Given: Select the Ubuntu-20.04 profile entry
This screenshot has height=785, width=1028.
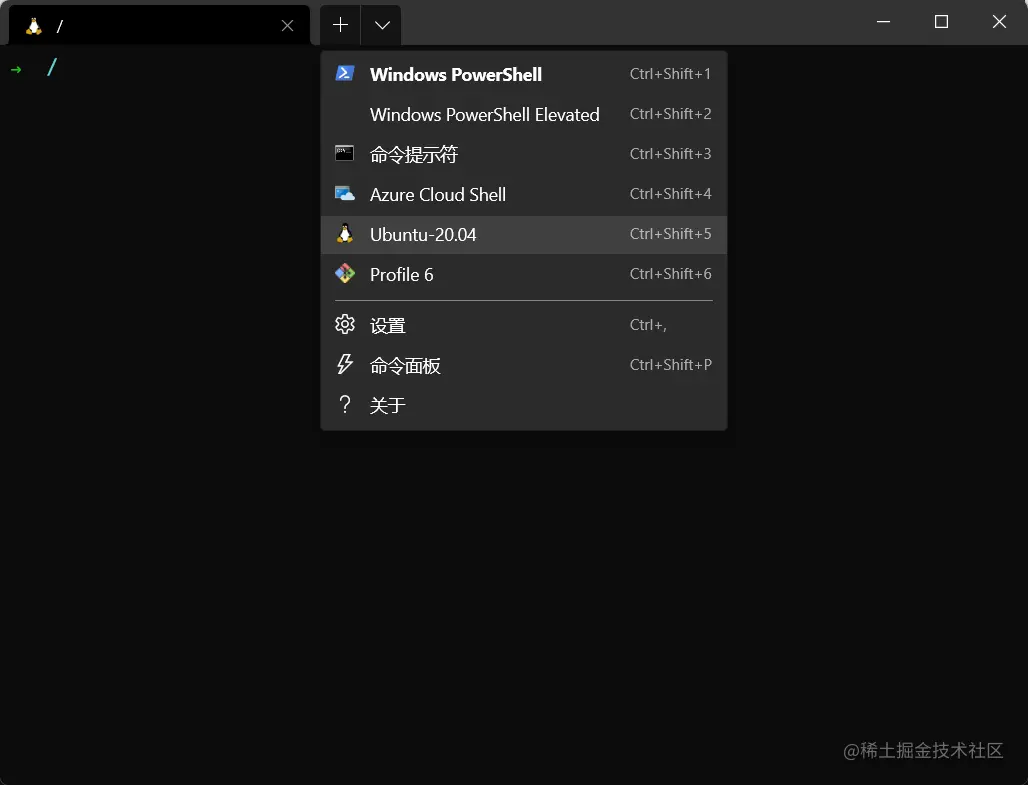Looking at the screenshot, I should (x=423, y=233).
